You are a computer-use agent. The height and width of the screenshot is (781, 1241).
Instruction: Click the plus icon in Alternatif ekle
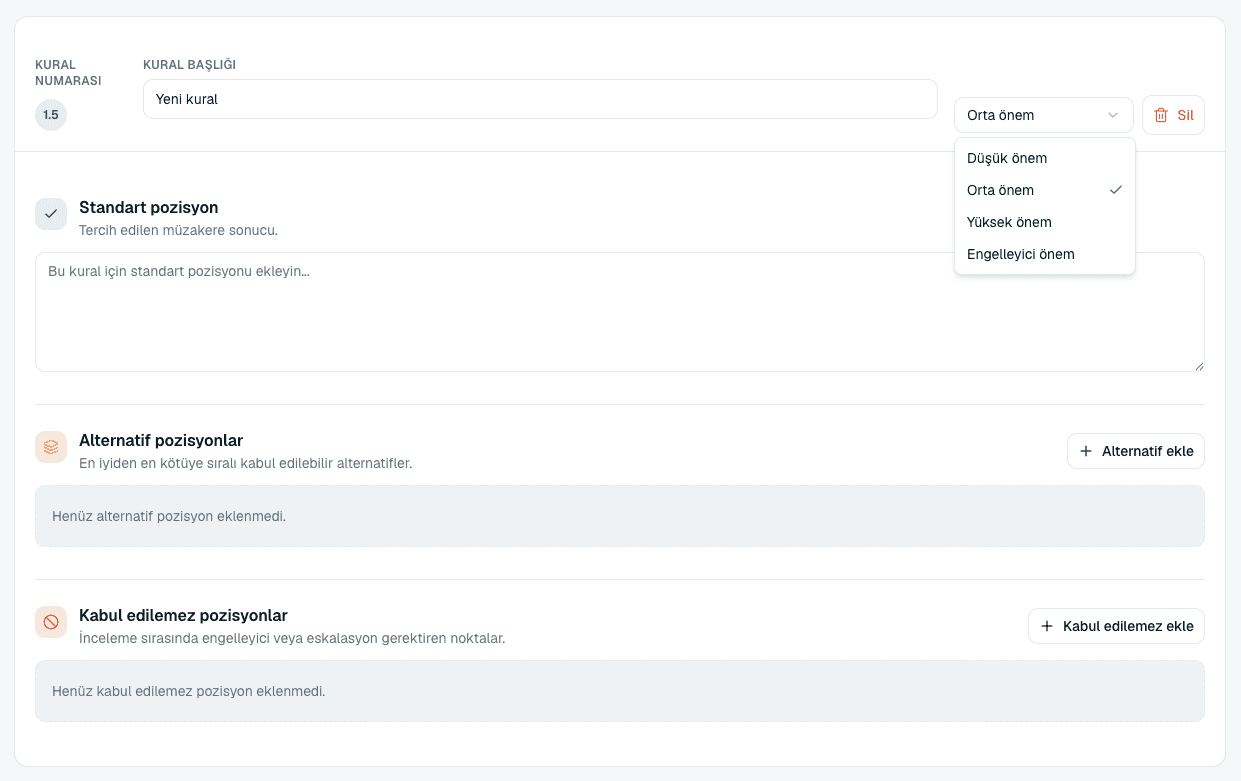pos(1086,451)
